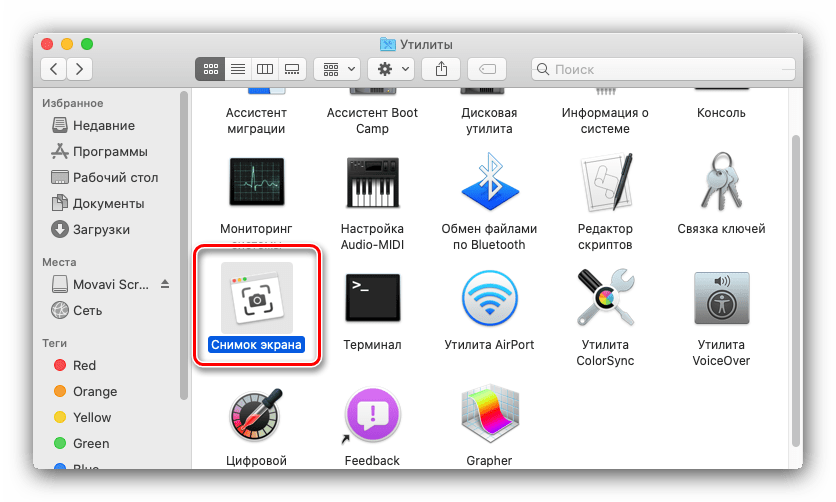This screenshot has height=502, width=836.
Task: Select the Снимок экрана screenshot app icon
Action: coord(256,298)
